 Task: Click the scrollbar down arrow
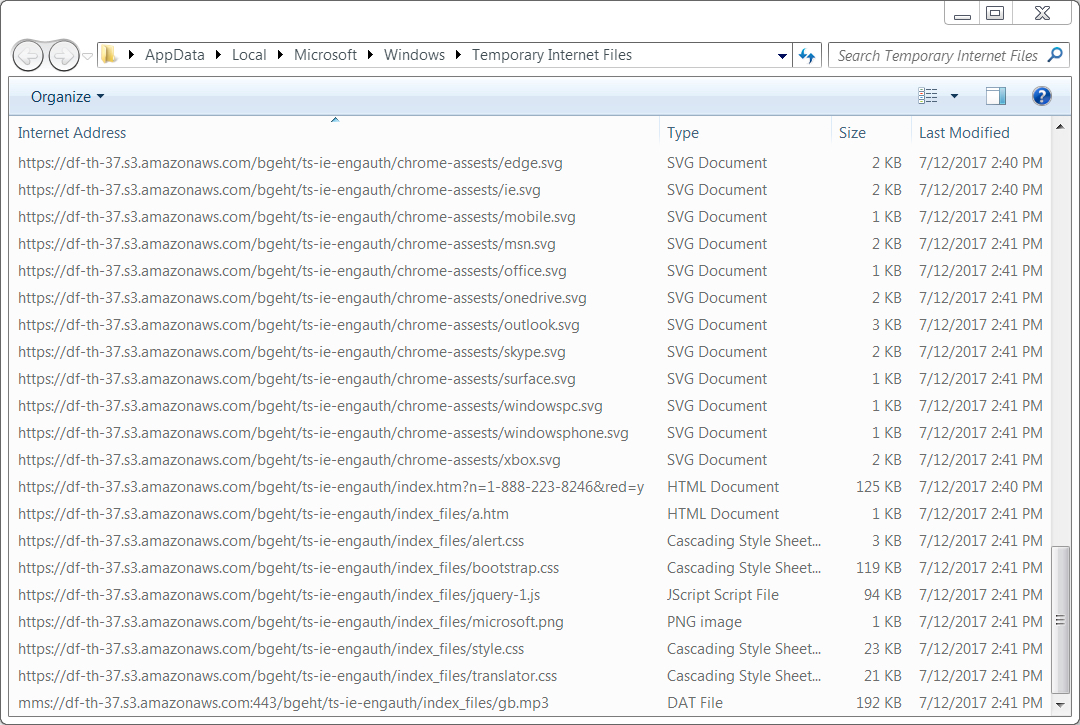1061,704
